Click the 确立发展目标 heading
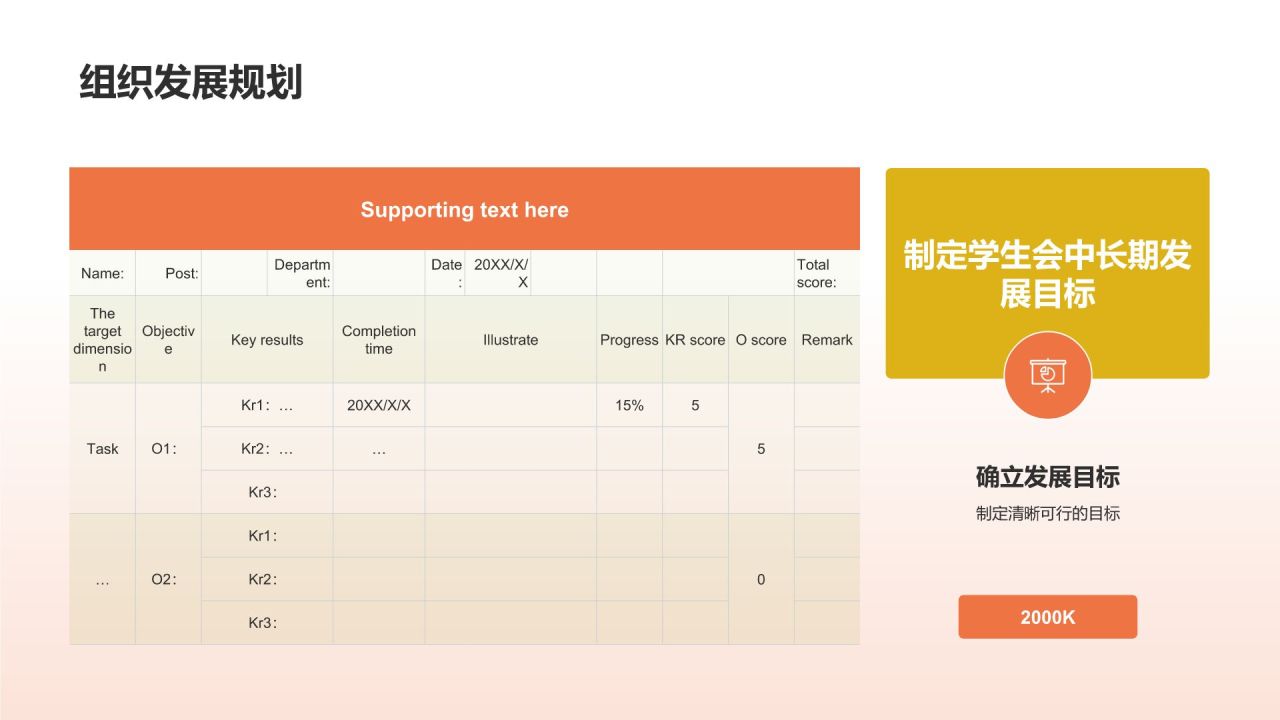This screenshot has width=1280, height=720. [x=1047, y=477]
